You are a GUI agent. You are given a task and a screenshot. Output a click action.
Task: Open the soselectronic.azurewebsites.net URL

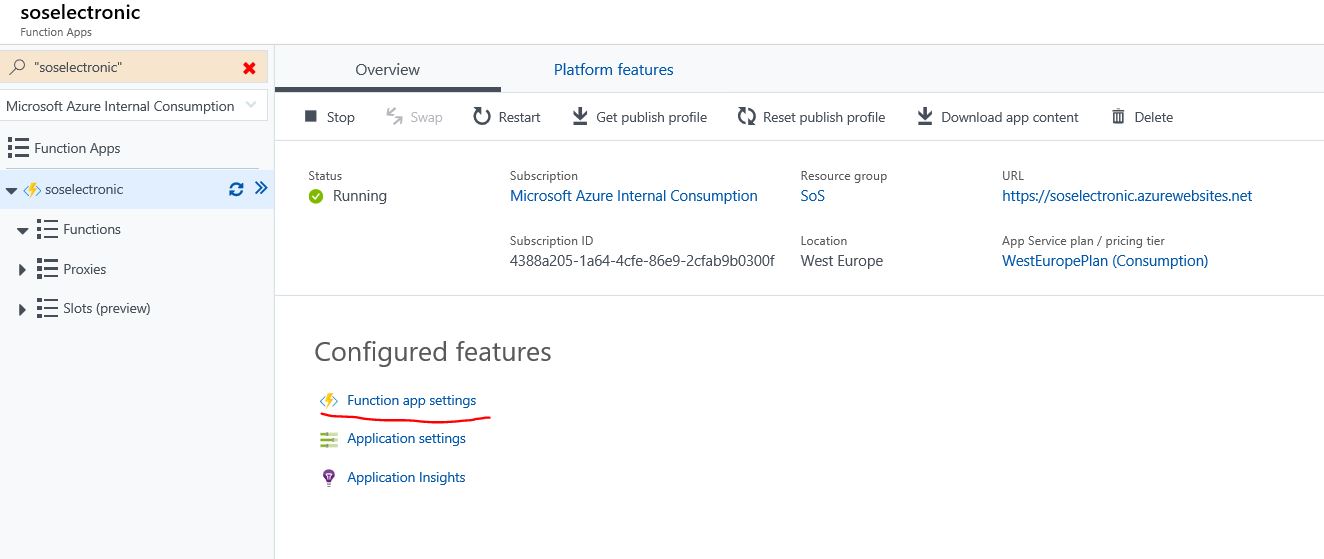point(1127,196)
